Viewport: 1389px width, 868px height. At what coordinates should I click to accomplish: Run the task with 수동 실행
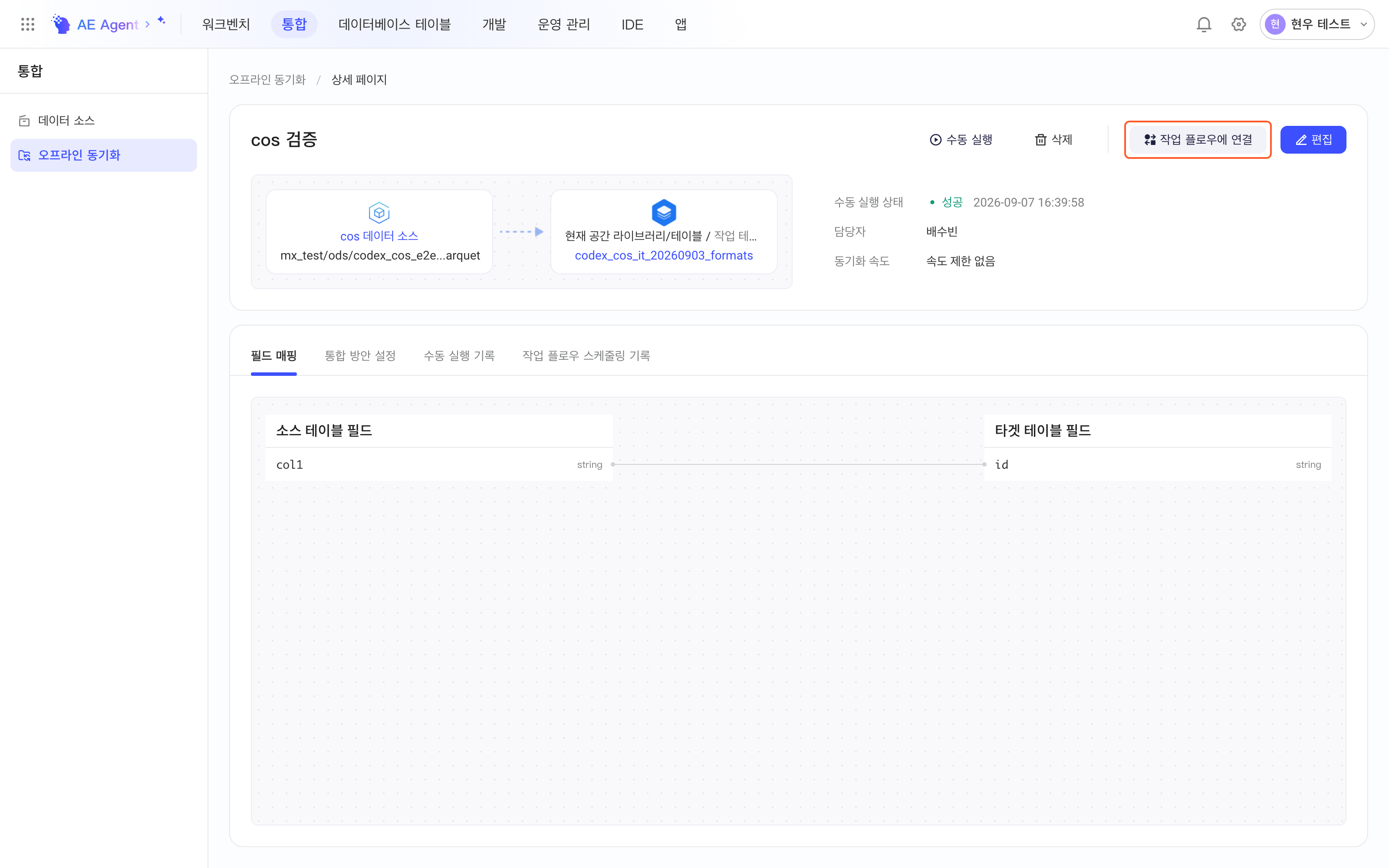click(961, 139)
